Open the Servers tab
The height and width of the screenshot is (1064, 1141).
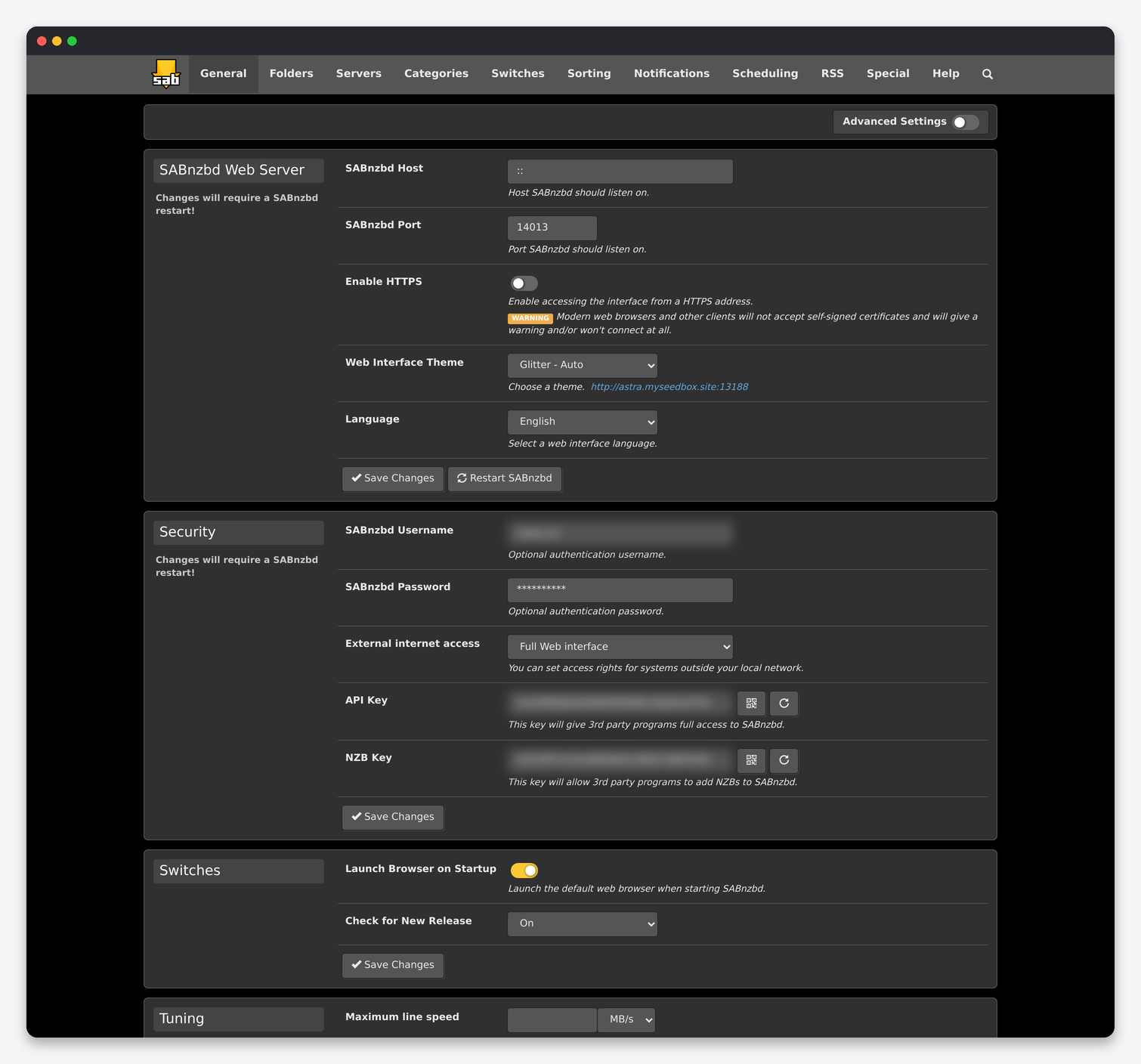click(359, 74)
